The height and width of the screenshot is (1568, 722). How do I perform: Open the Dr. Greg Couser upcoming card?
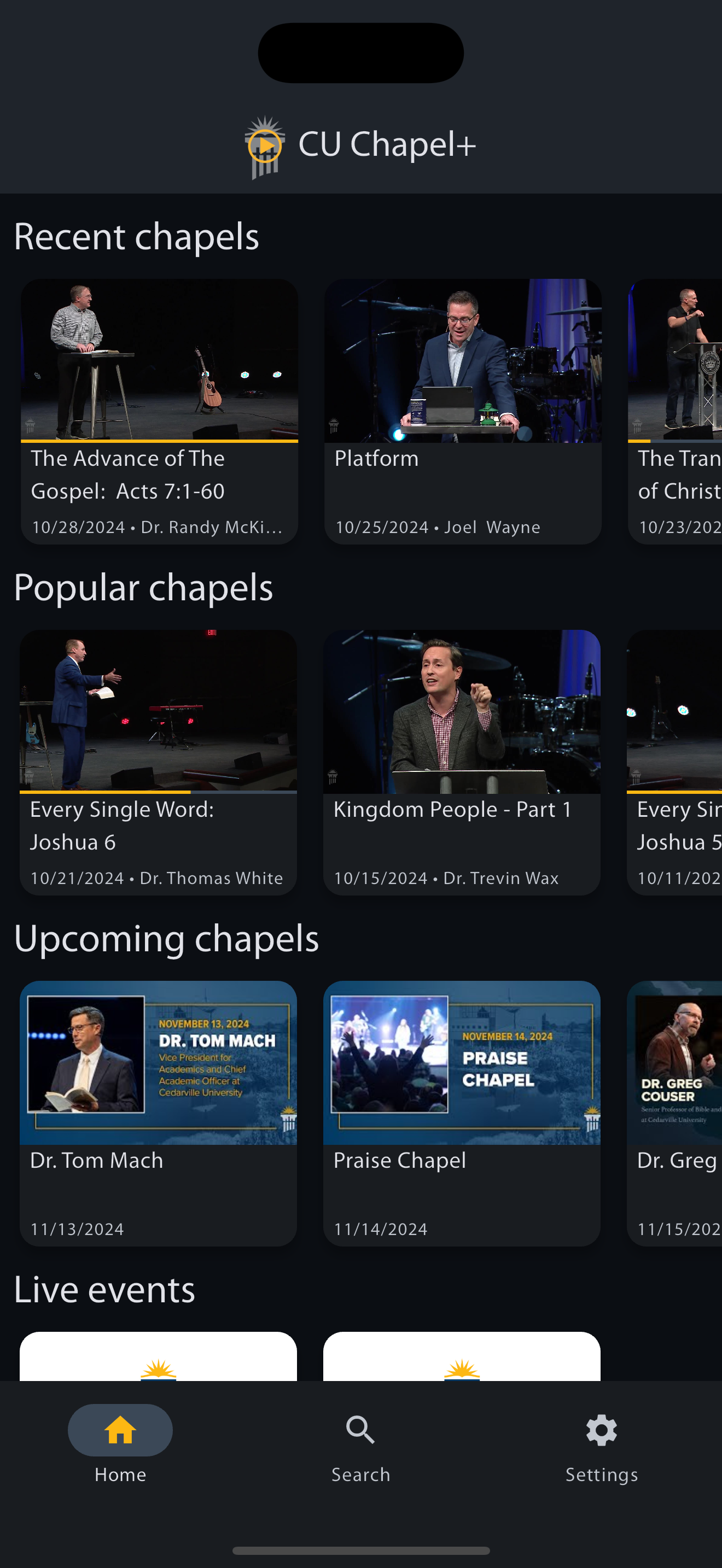point(674,1113)
